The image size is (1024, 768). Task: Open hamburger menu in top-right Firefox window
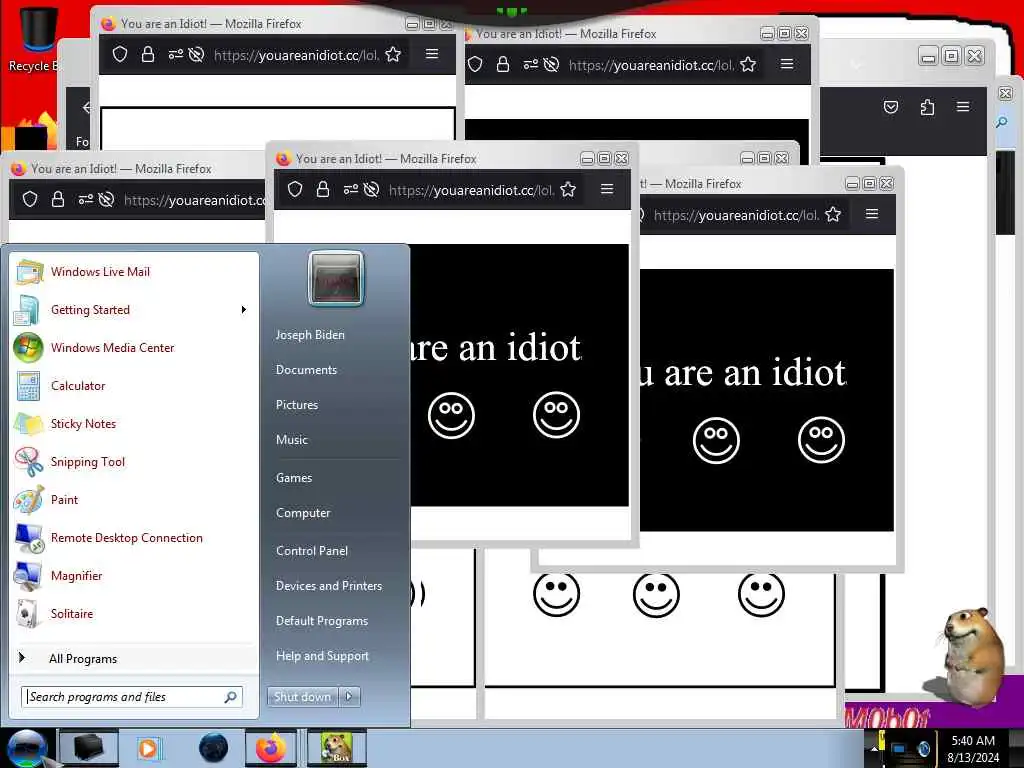click(x=787, y=64)
